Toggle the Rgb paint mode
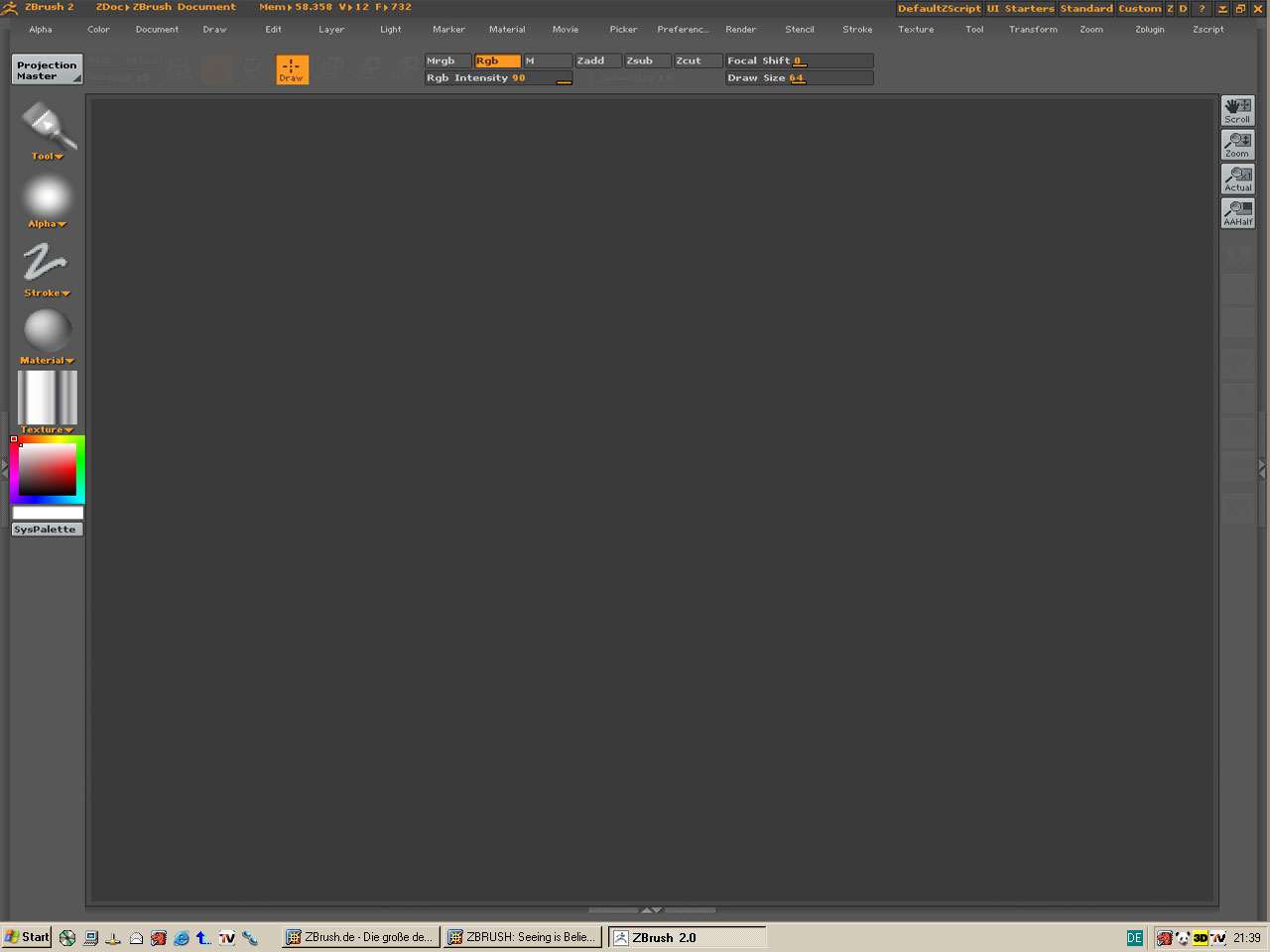 [497, 60]
